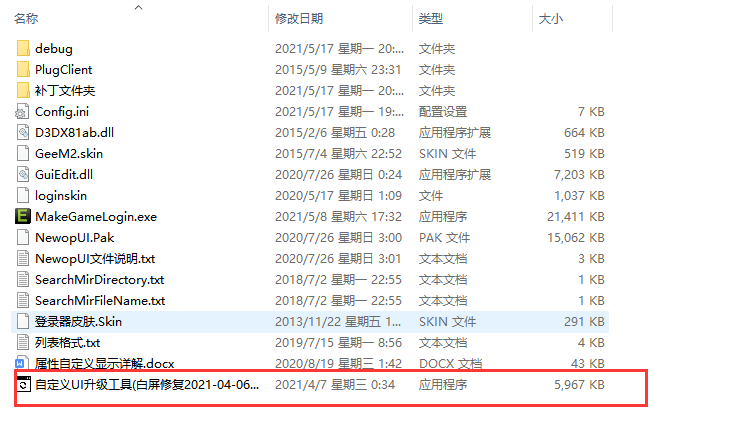Viewport: 755px width, 435px height.
Task: Select the file name GuiEdit.dll
Action: [64, 174]
